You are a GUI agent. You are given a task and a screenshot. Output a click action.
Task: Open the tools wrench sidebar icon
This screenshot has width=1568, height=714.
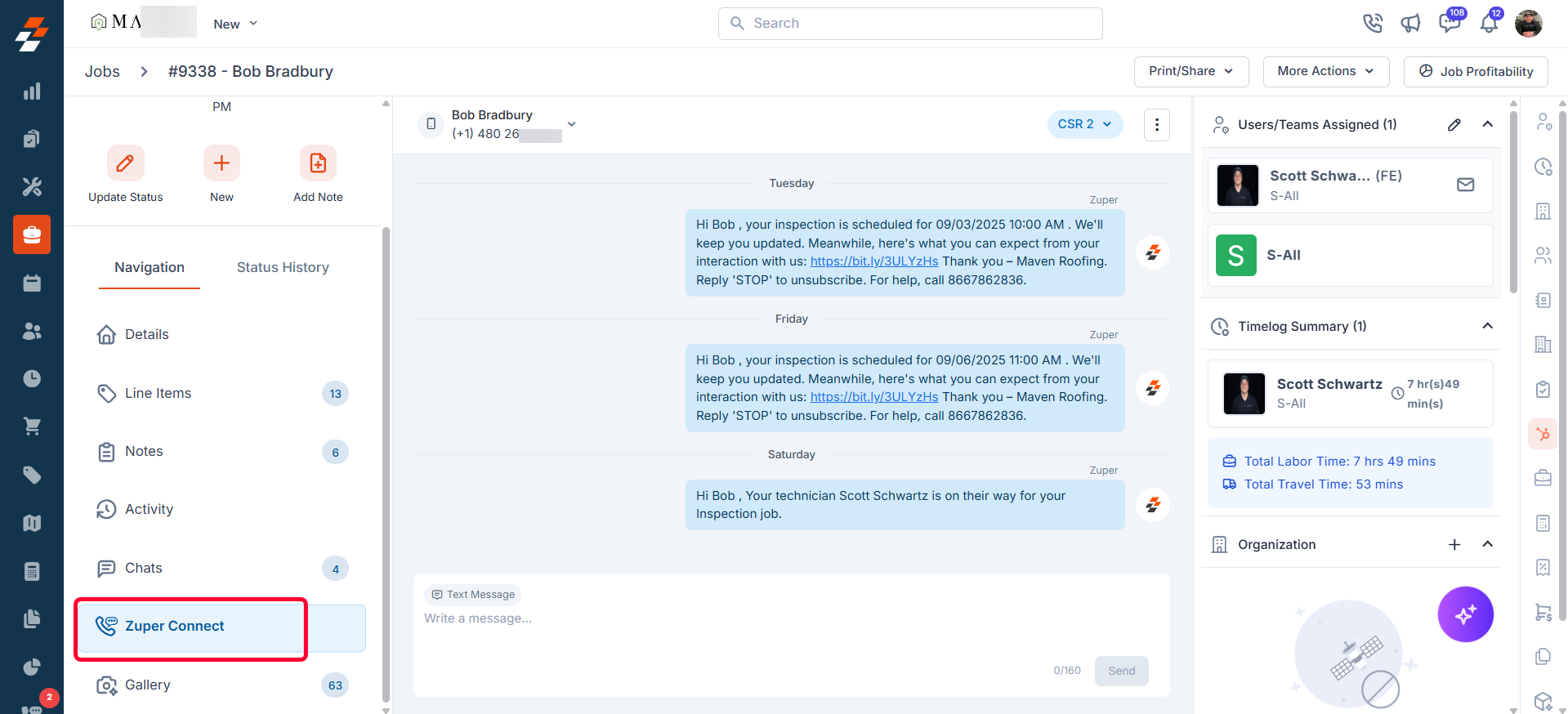(32, 187)
